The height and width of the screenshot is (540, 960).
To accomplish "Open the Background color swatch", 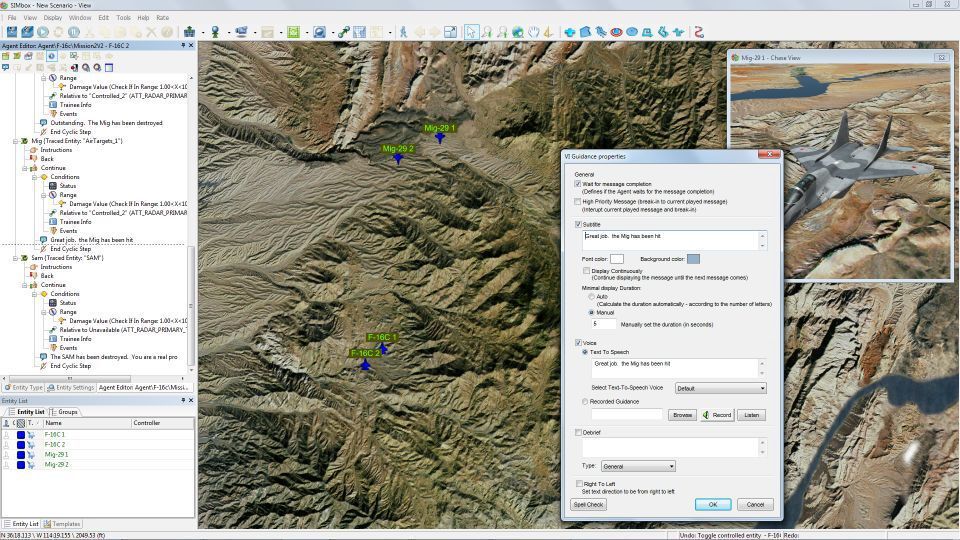I will [693, 259].
